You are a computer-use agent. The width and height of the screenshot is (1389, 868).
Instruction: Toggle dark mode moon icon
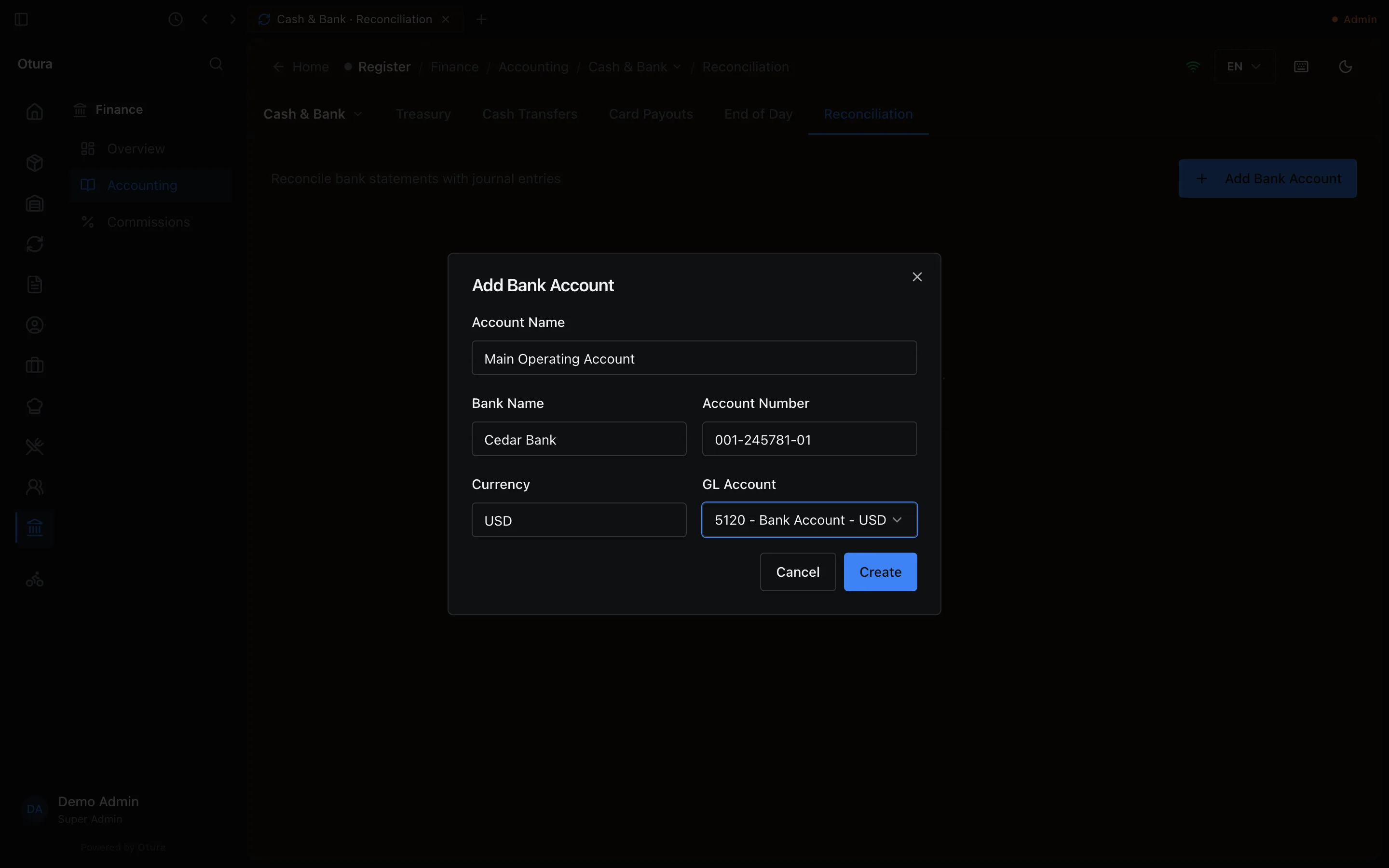tap(1346, 67)
